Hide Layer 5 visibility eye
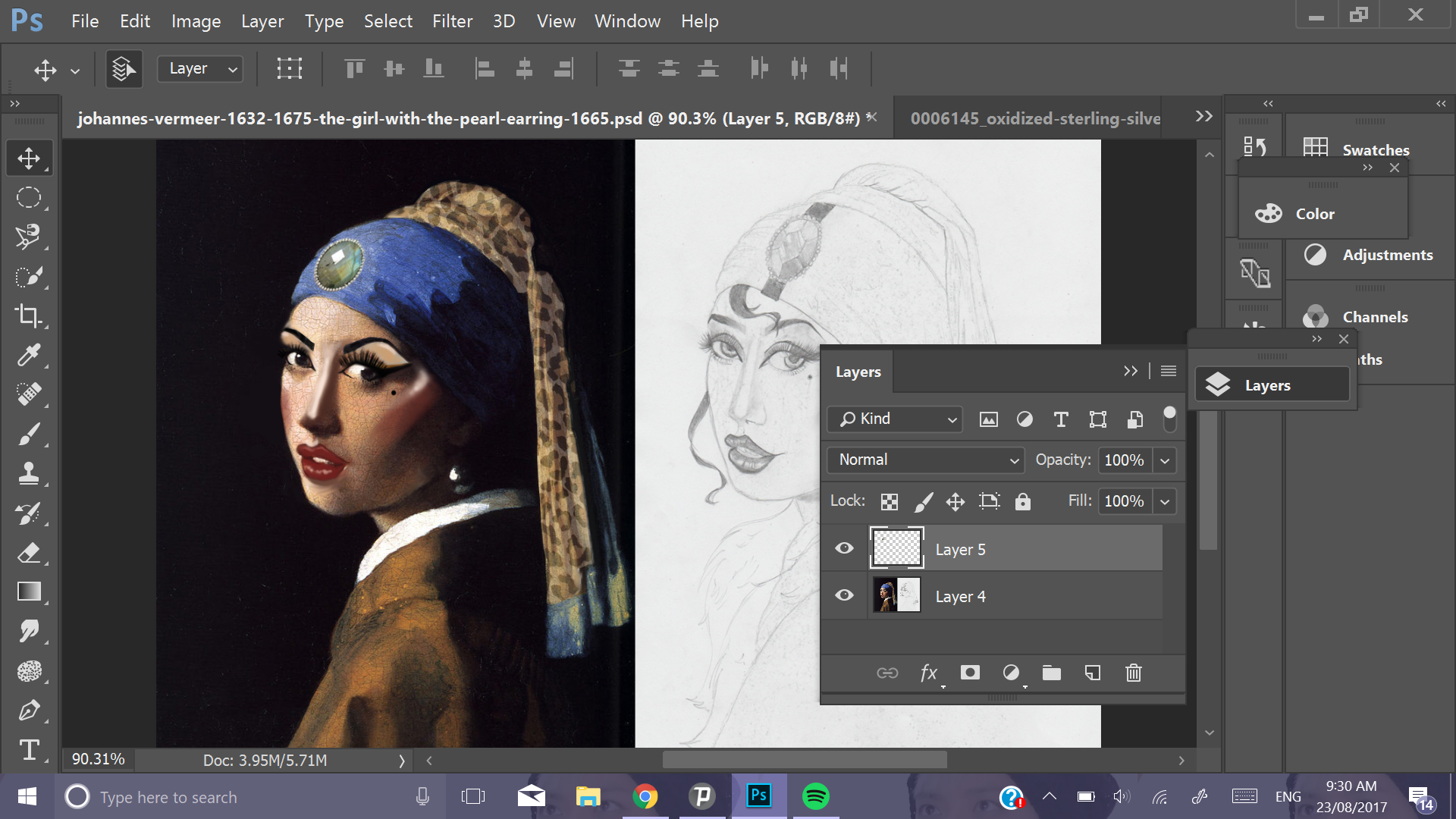The height and width of the screenshot is (819, 1456). click(x=844, y=548)
